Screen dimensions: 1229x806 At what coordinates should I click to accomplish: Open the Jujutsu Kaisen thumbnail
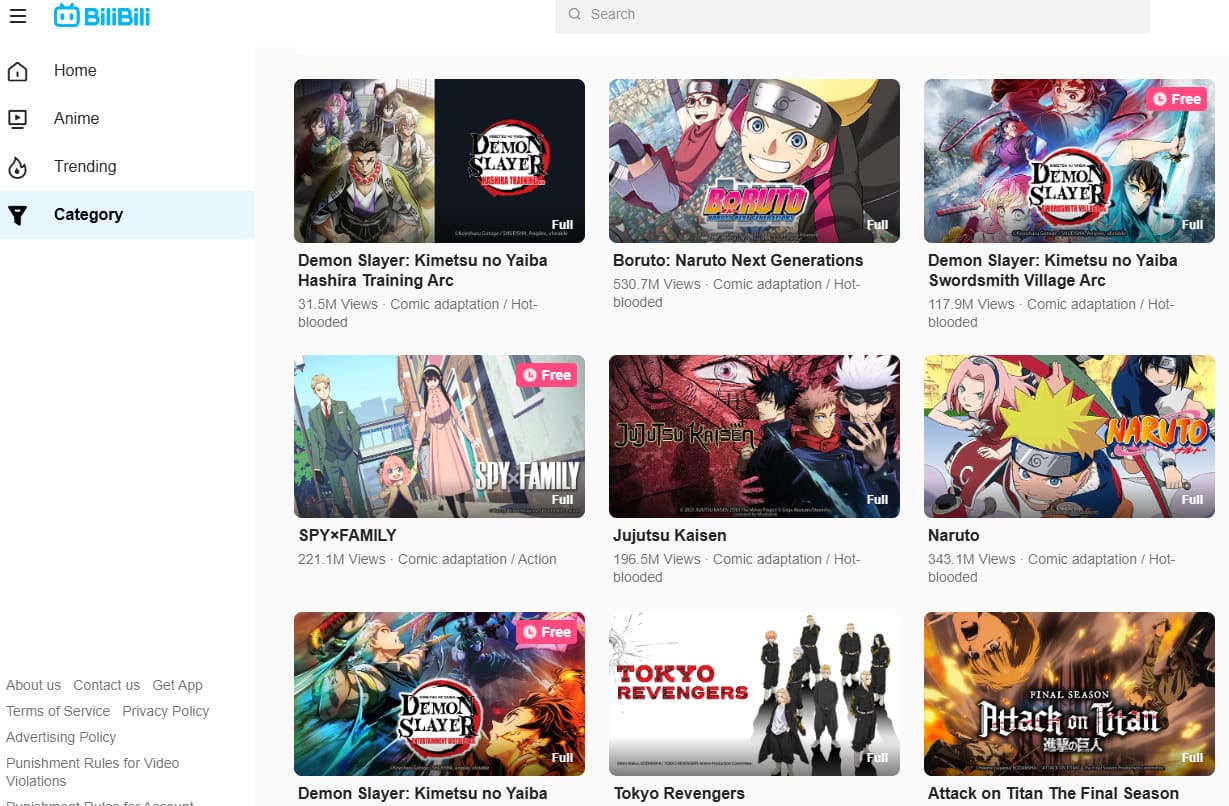pos(754,436)
